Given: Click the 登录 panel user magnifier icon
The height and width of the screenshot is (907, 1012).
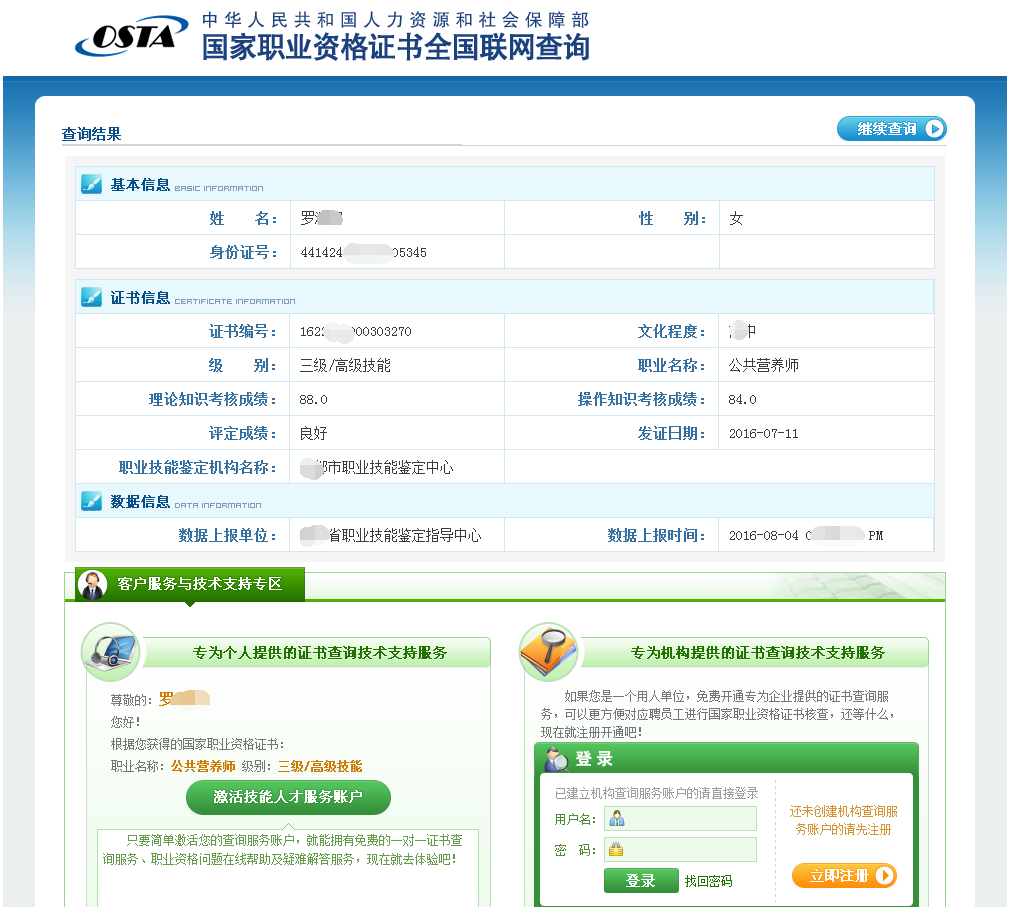Looking at the screenshot, I should [556, 759].
